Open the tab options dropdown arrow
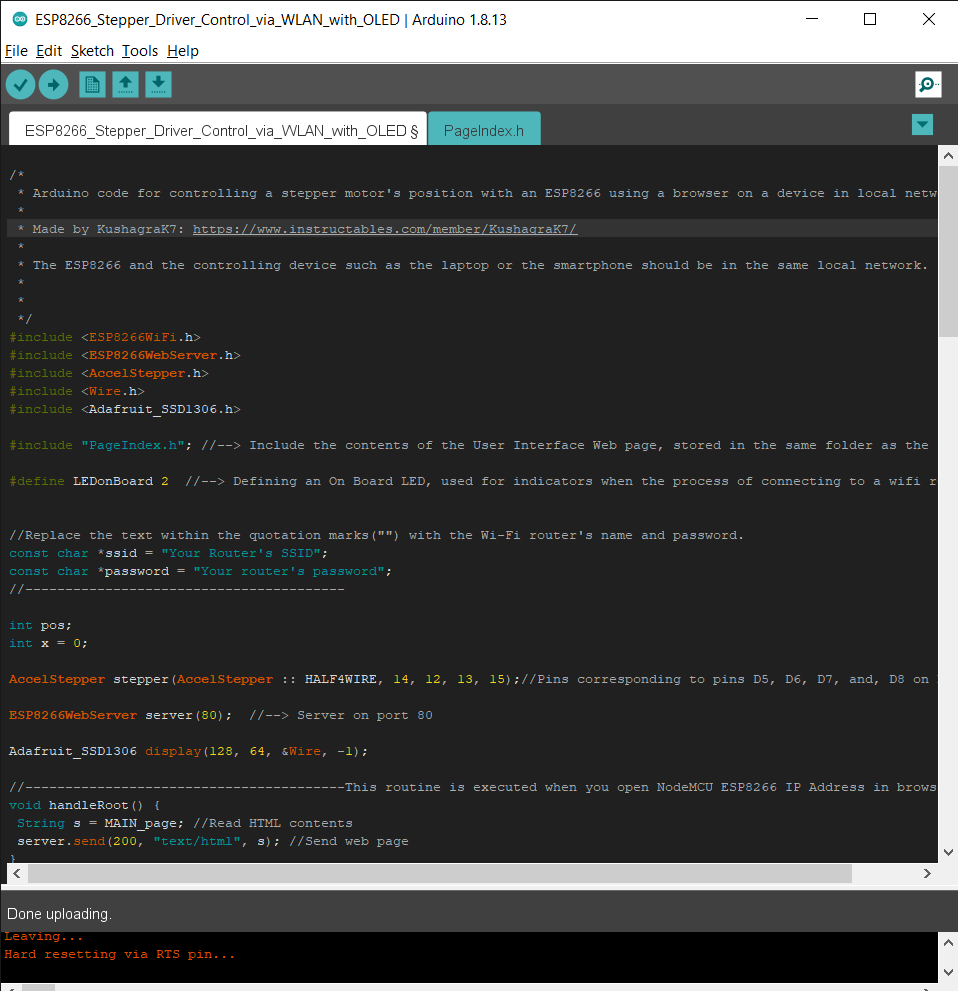The height and width of the screenshot is (991, 958). click(x=923, y=125)
